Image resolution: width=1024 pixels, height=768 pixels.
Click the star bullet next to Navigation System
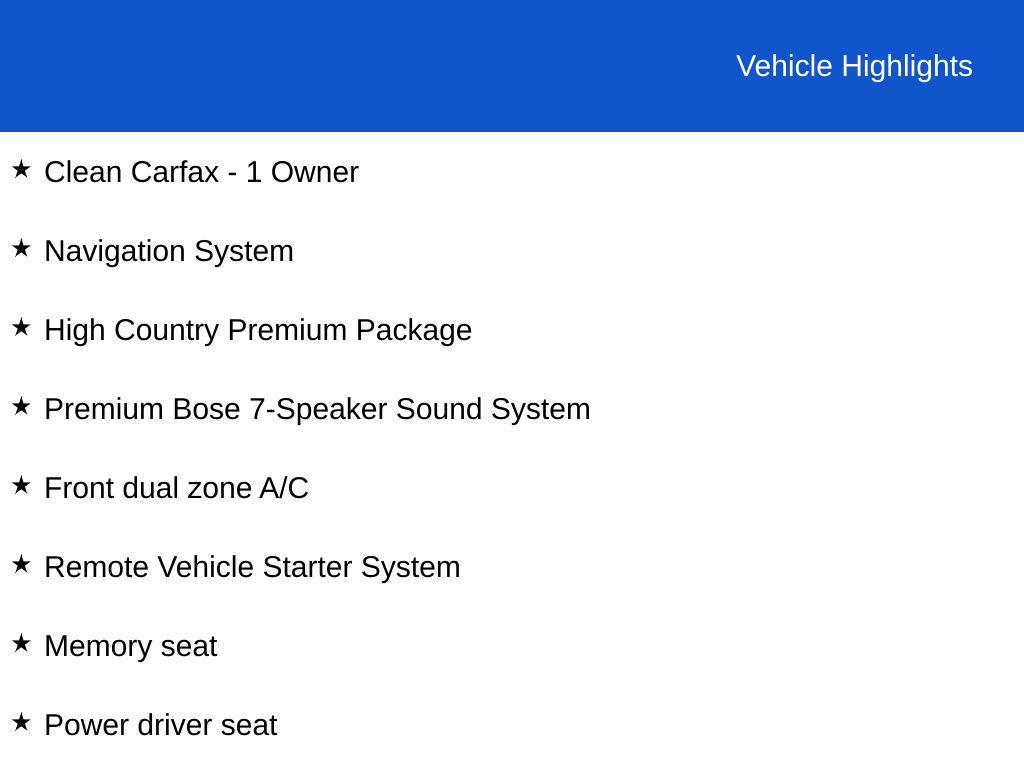(21, 249)
